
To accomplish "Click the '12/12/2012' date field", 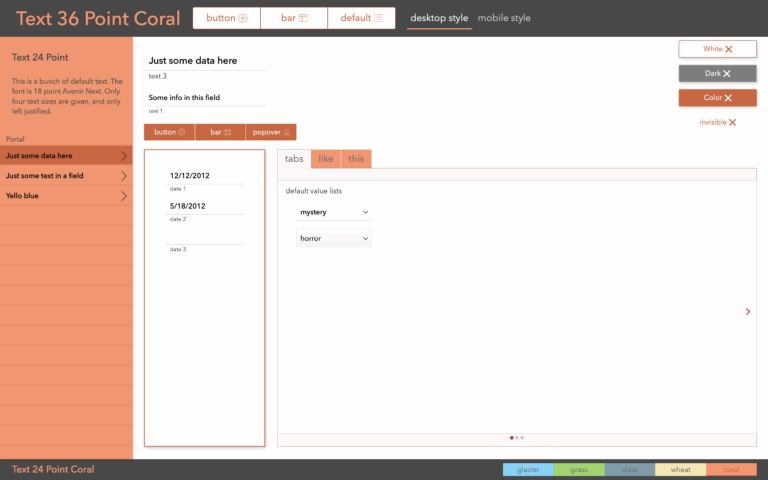I will click(205, 176).
